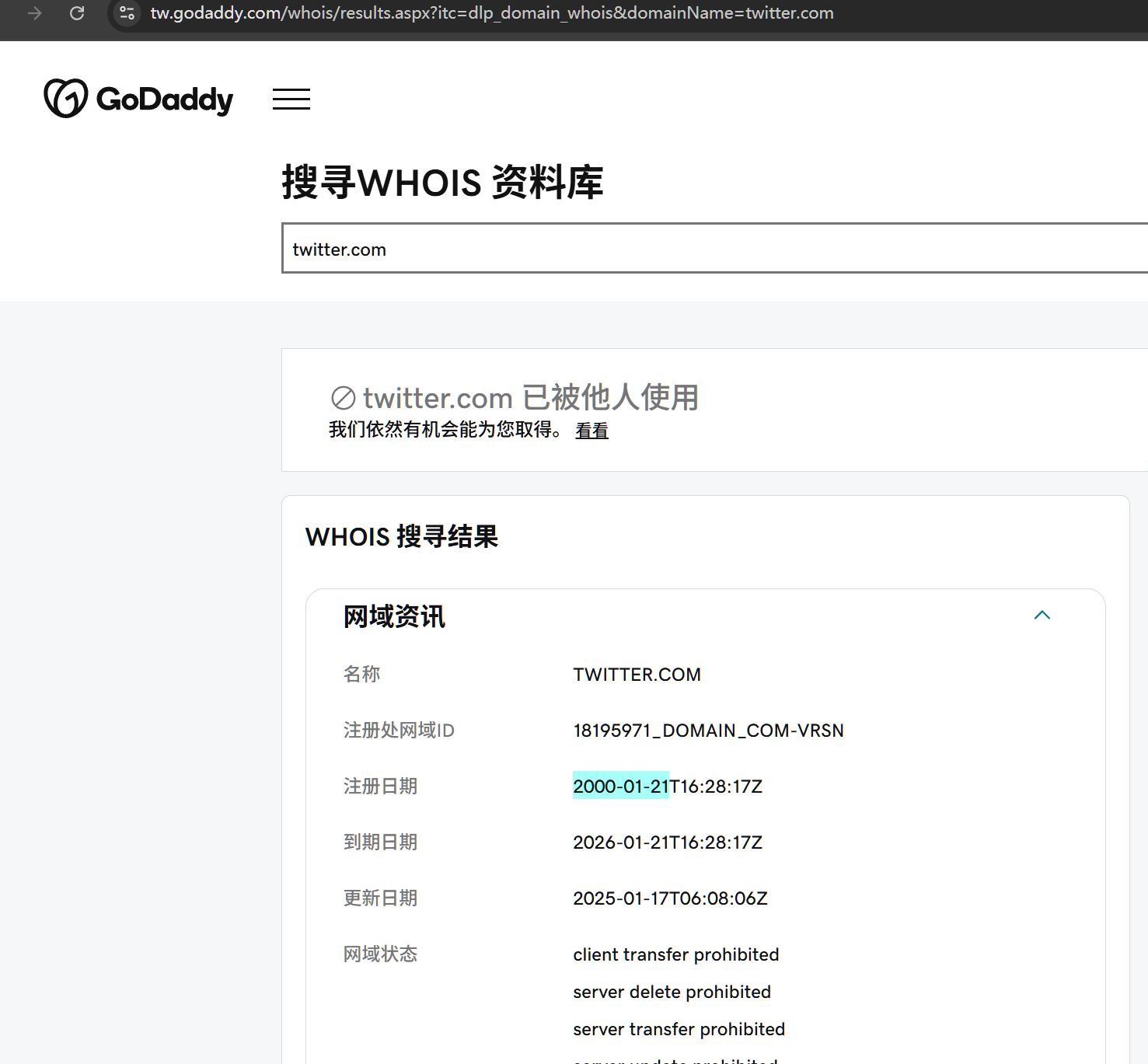
Task: Click the 网域状态 field label
Action: [x=381, y=954]
